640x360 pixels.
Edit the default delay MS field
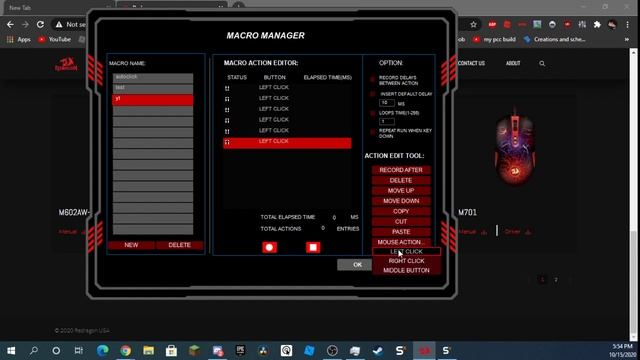click(387, 103)
